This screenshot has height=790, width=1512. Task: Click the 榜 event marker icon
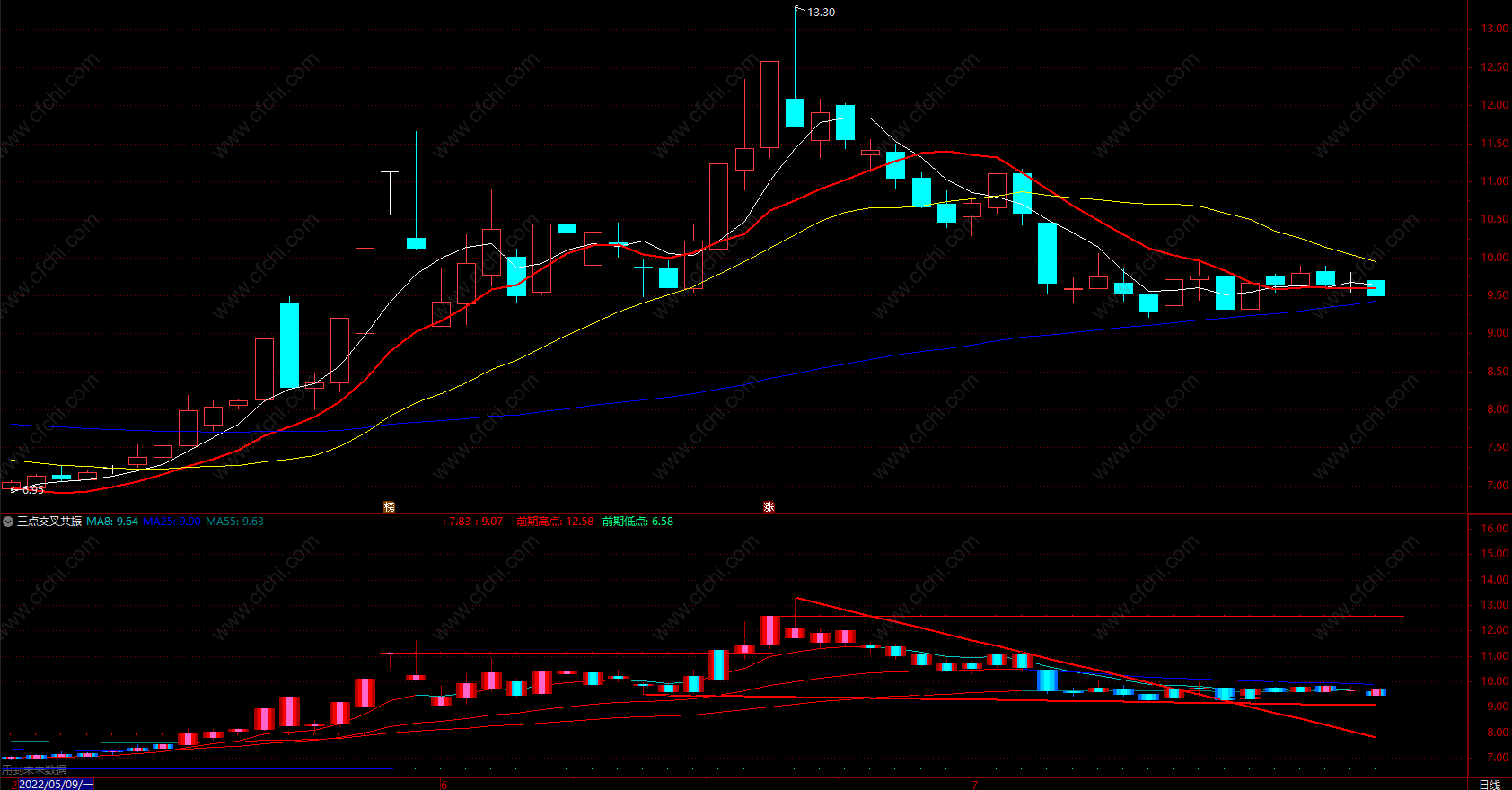pos(389,506)
